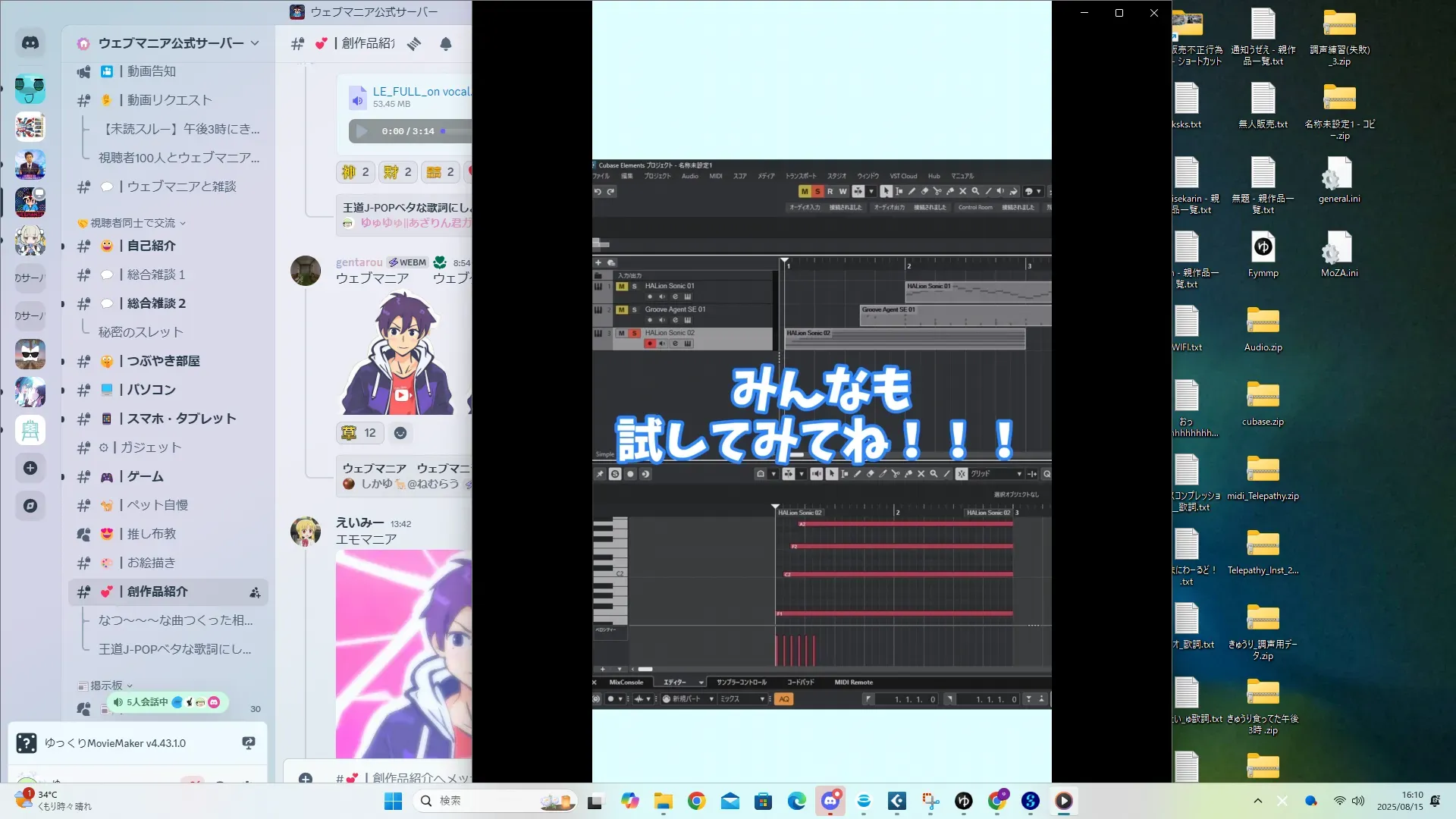Click the invite icon on 創作品紹介 channel
This screenshot has width=1456, height=819.
pos(255,592)
